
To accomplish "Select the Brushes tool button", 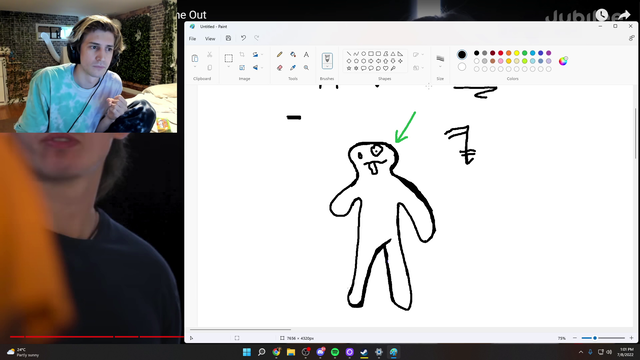I will [327, 60].
